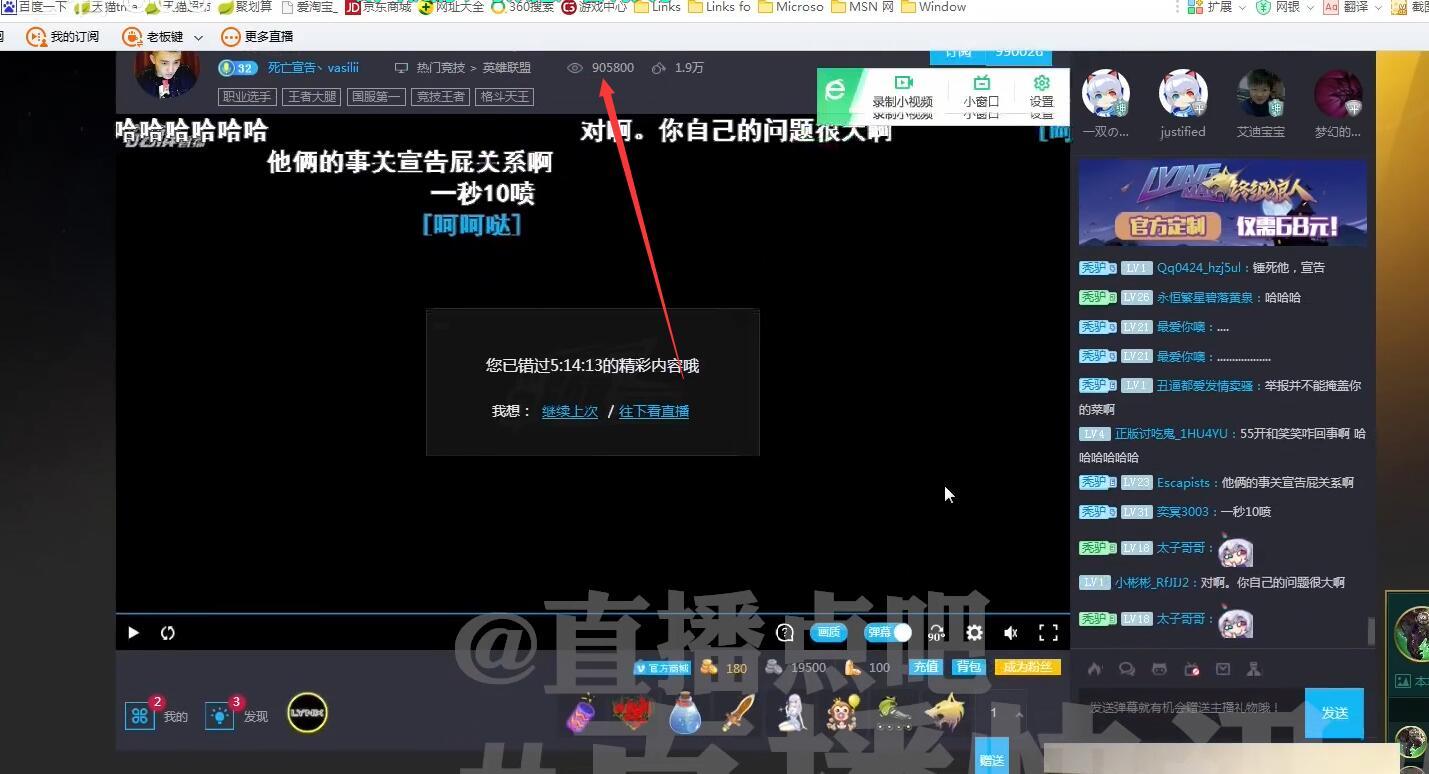Click chat username Escapists
The height and width of the screenshot is (774, 1429).
point(1183,482)
